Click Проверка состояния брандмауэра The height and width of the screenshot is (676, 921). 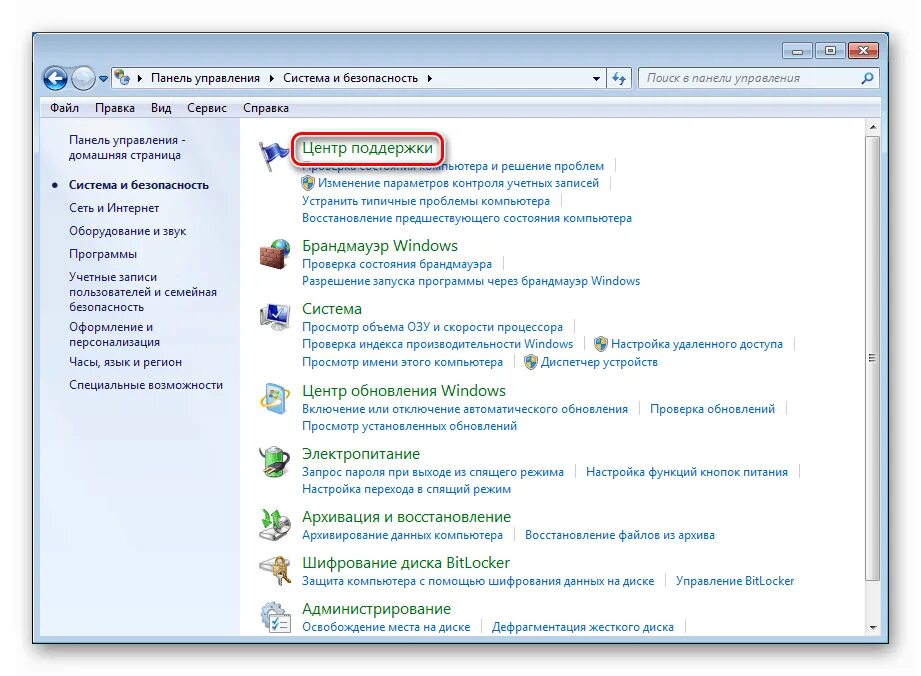click(397, 264)
